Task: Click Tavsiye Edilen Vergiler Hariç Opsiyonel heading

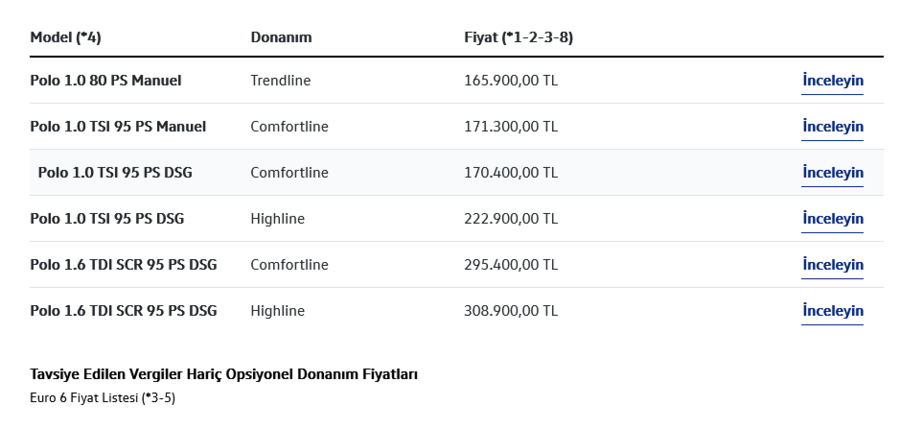Action: [224, 374]
